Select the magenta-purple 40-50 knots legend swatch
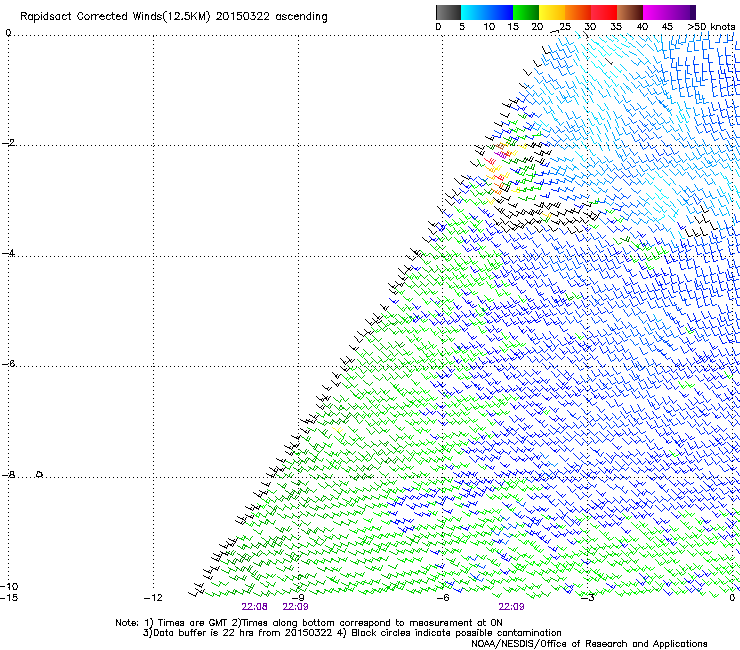 click(669, 12)
